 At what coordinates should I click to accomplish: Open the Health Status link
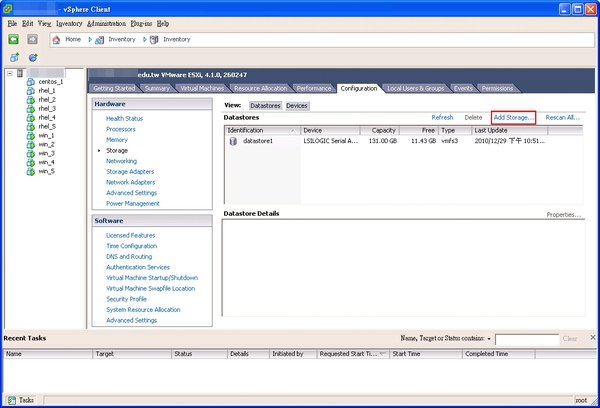[124, 119]
